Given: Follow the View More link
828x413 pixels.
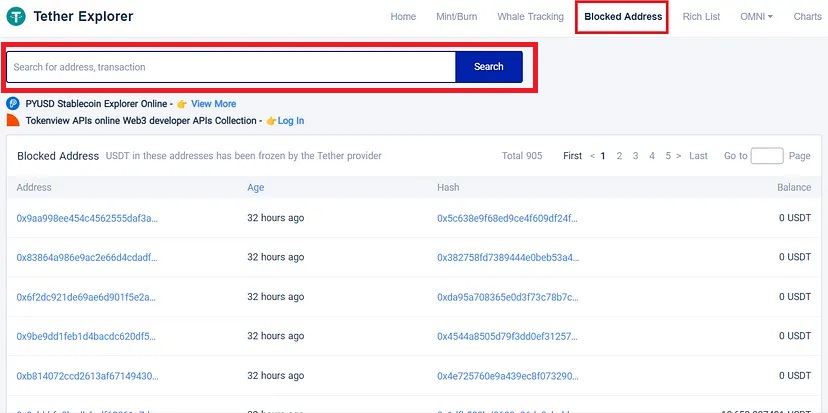Looking at the screenshot, I should (213, 104).
